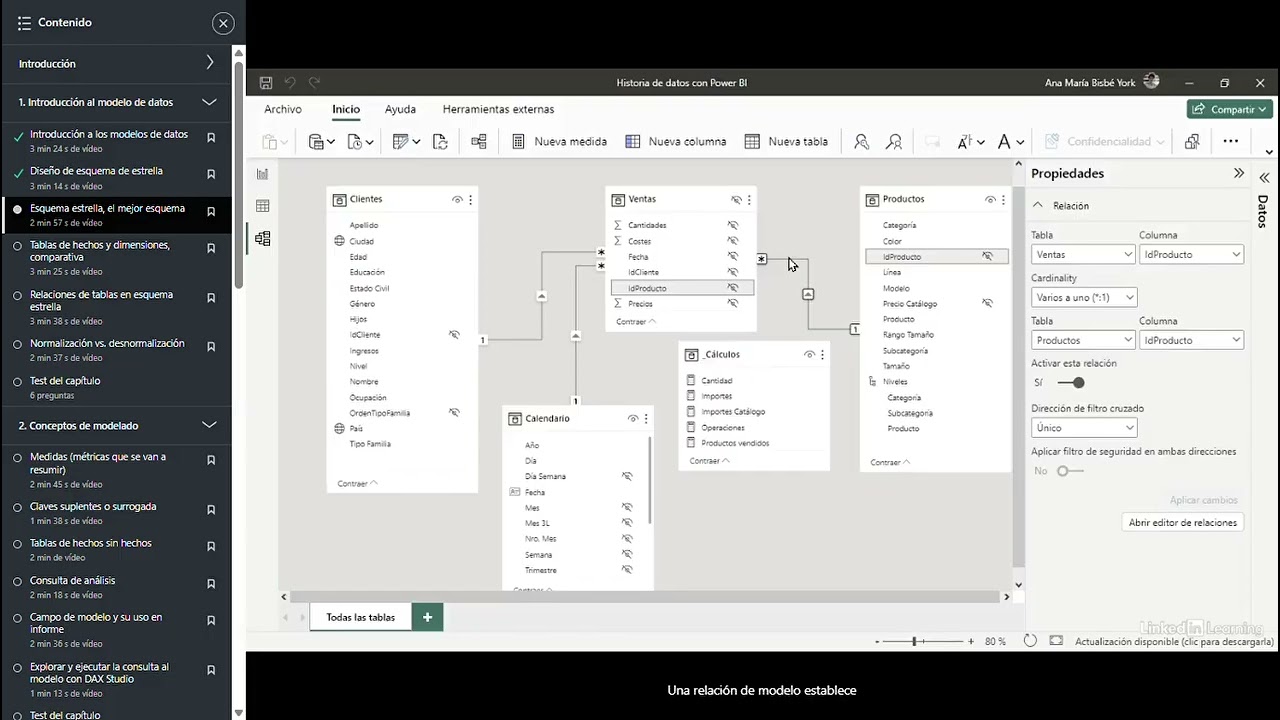Select the Inicio ribbon tab
Viewport: 1280px width, 720px height.
tap(346, 109)
